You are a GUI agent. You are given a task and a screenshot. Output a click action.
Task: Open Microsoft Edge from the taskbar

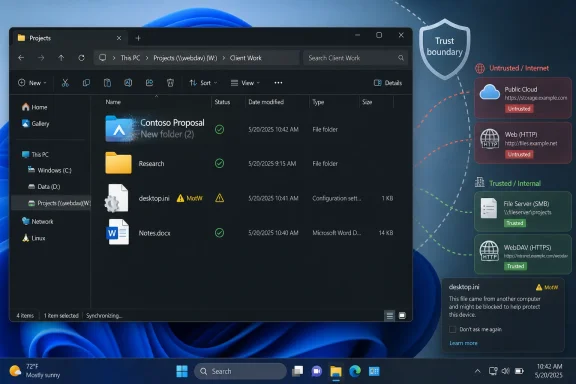(x=355, y=371)
